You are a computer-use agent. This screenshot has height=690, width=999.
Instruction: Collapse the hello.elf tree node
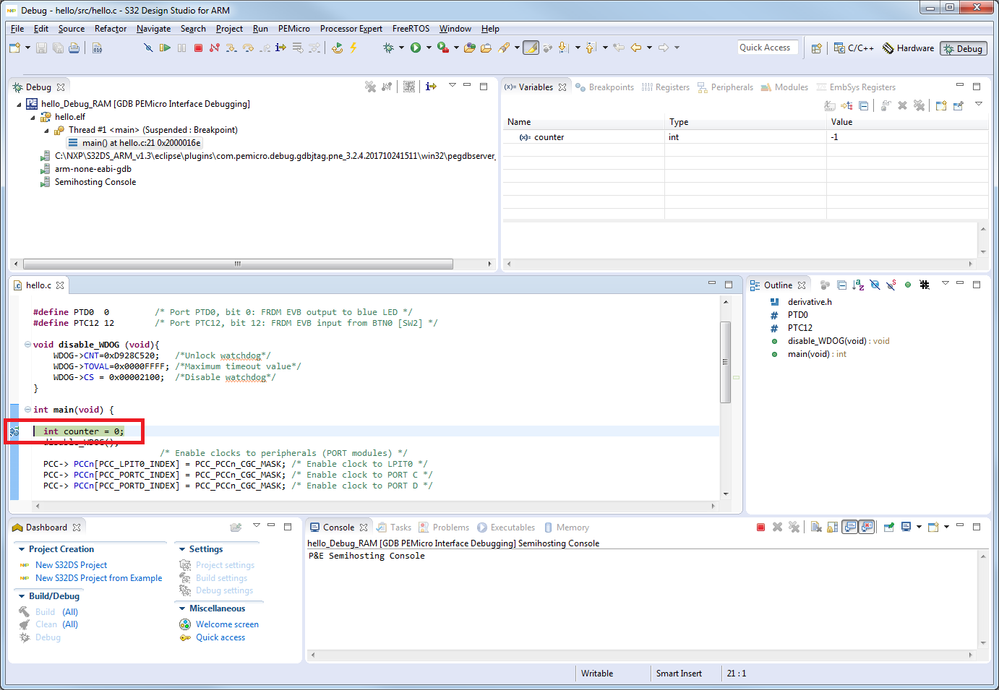click(32, 117)
